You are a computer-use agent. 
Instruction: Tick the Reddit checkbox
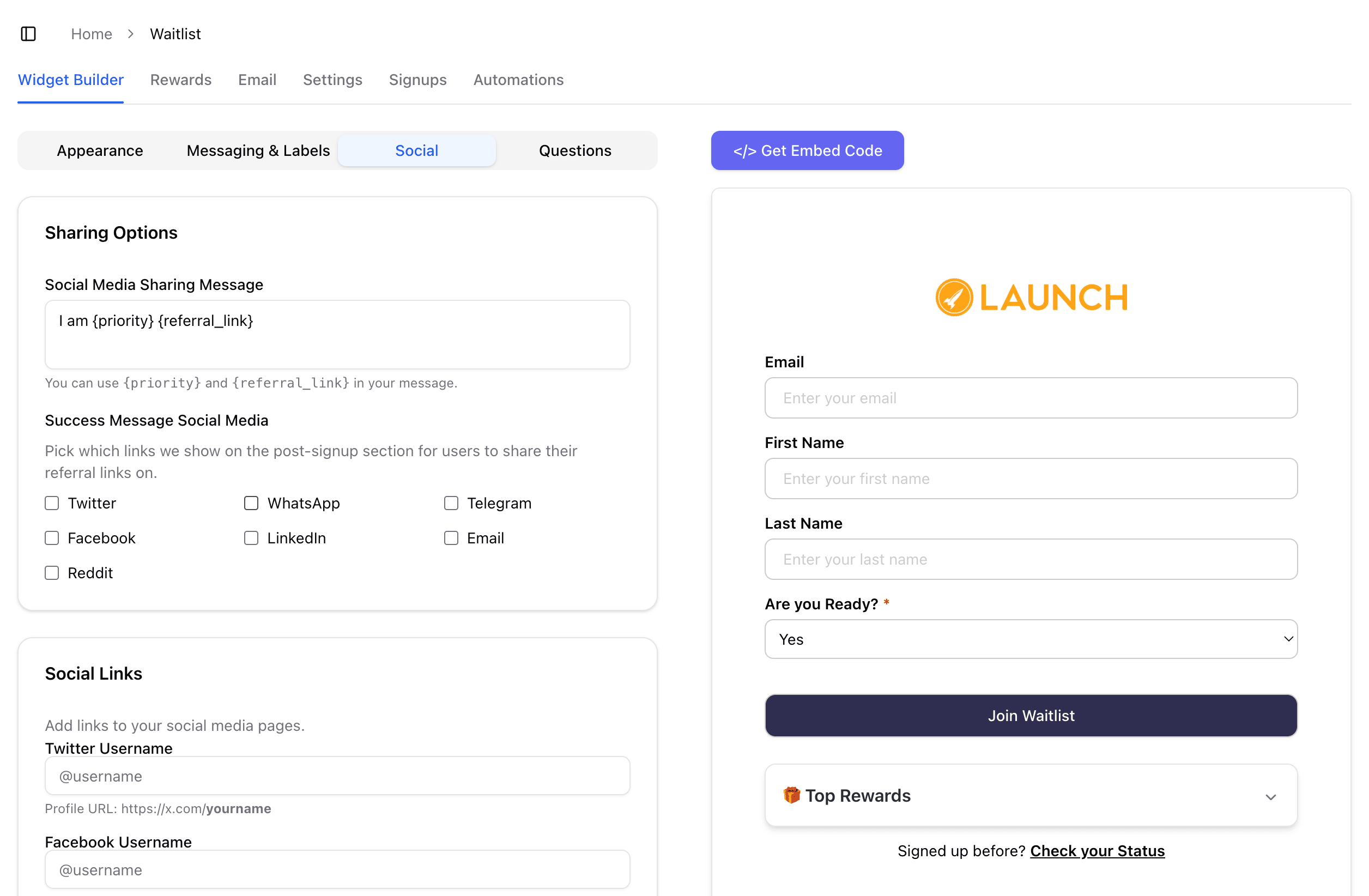pyautogui.click(x=52, y=573)
